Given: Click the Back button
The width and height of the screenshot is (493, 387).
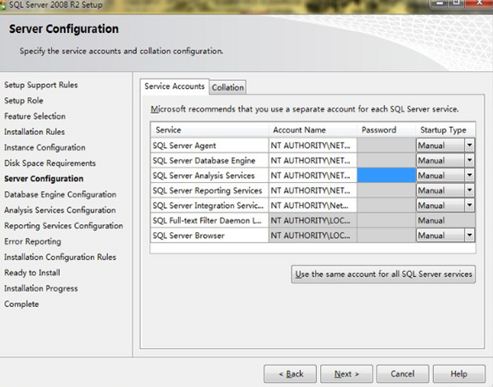Looking at the screenshot, I should (290, 374).
